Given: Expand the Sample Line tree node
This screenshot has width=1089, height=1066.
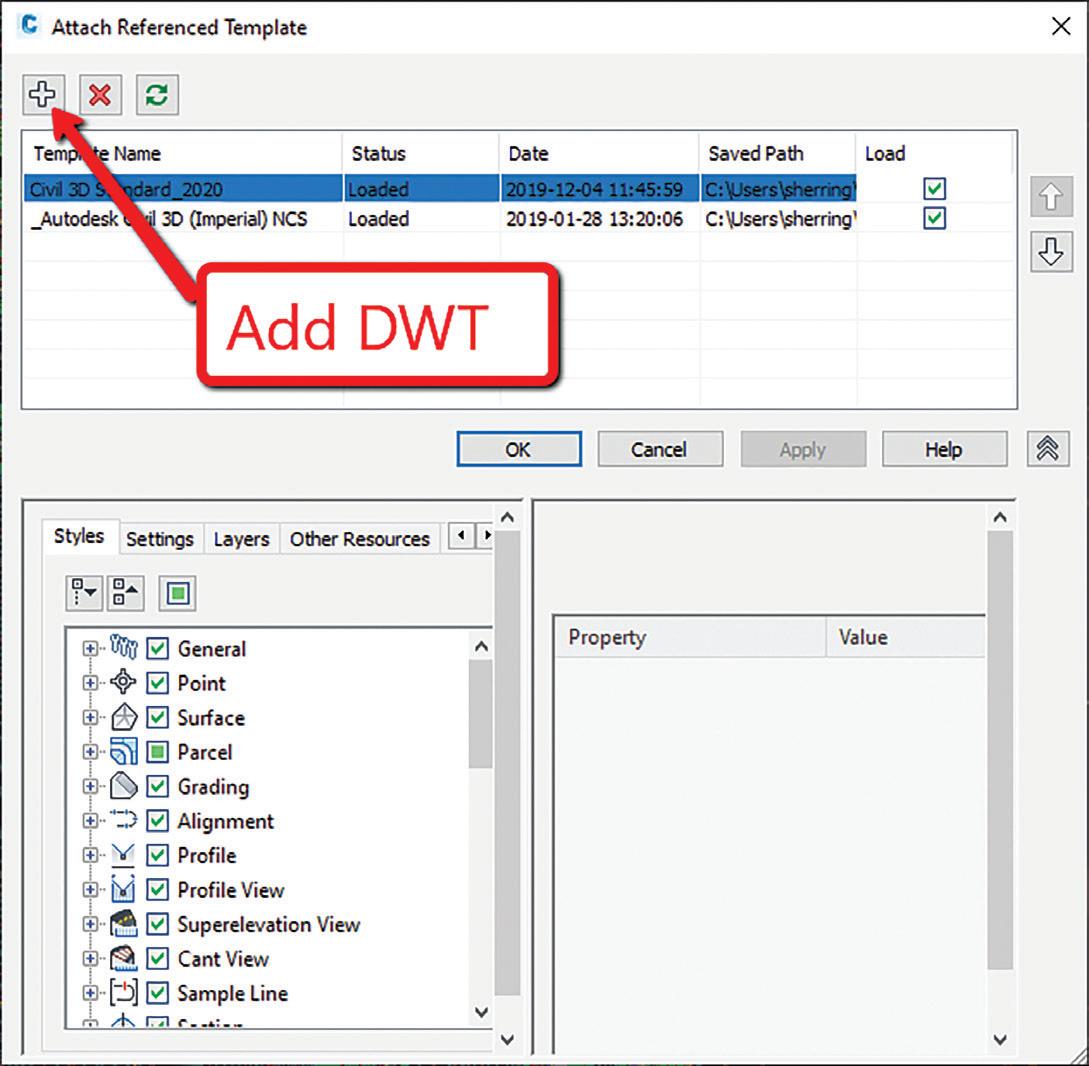Looking at the screenshot, I should (90, 992).
